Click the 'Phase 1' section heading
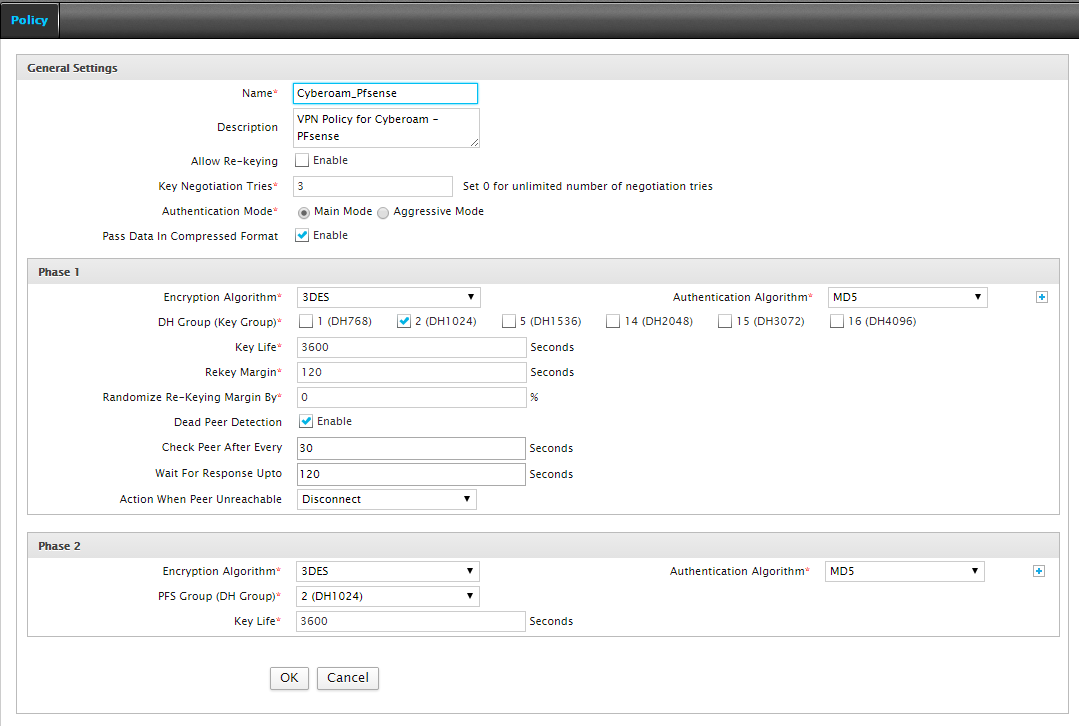Image resolution: width=1079 pixels, height=726 pixels. (59, 273)
